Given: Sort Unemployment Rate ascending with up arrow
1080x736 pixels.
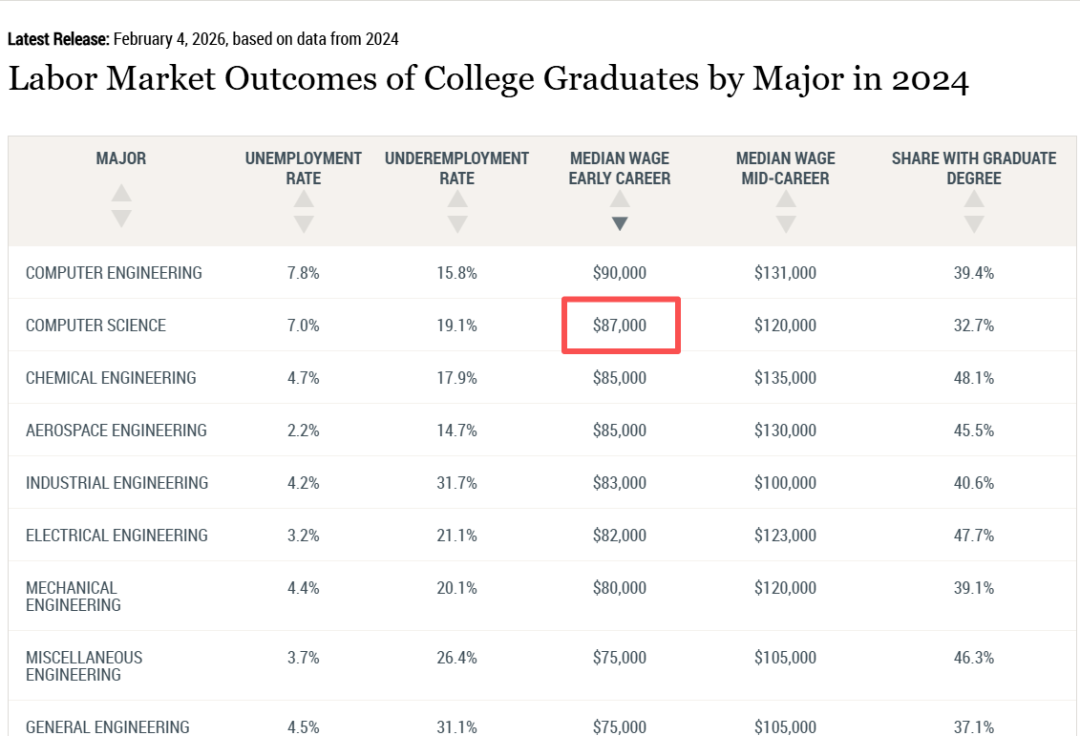Looking at the screenshot, I should pyautogui.click(x=304, y=200).
